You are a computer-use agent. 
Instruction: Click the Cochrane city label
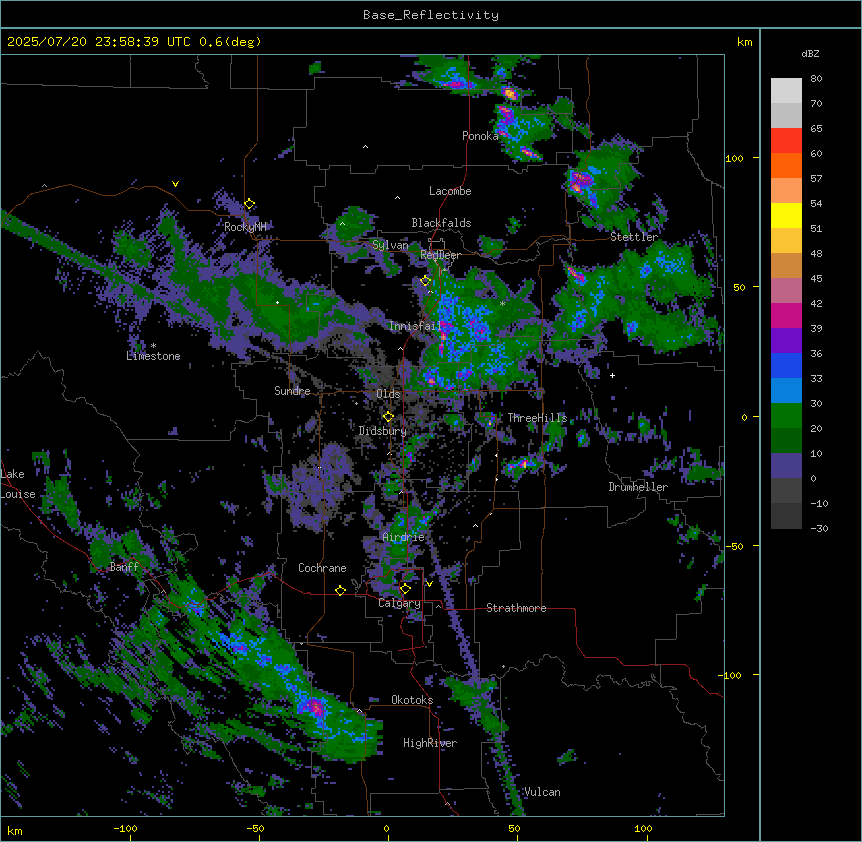coord(322,568)
